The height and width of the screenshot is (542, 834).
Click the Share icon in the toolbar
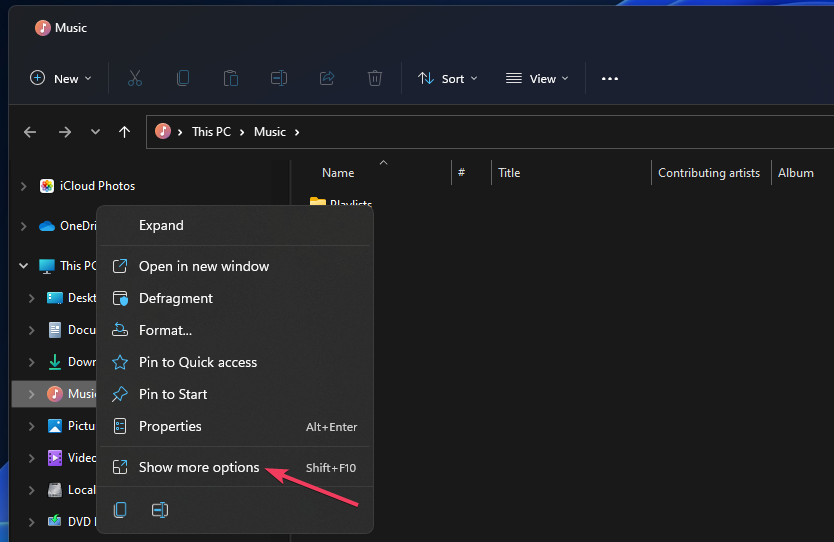coord(327,78)
